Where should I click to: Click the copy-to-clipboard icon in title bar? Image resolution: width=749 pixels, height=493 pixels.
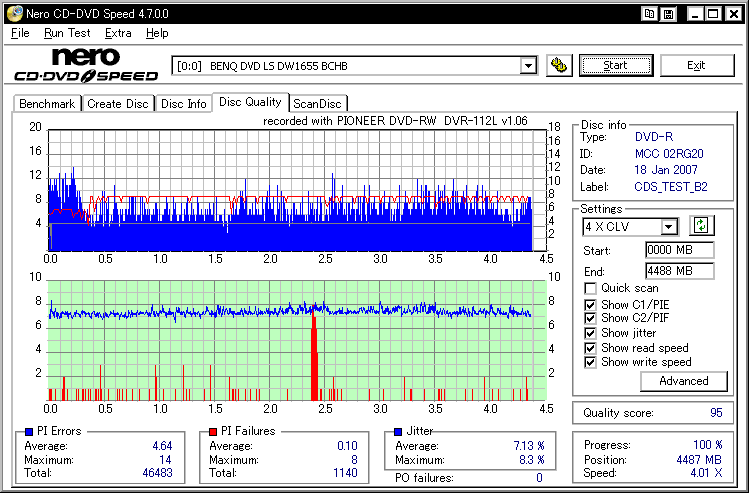click(x=650, y=13)
